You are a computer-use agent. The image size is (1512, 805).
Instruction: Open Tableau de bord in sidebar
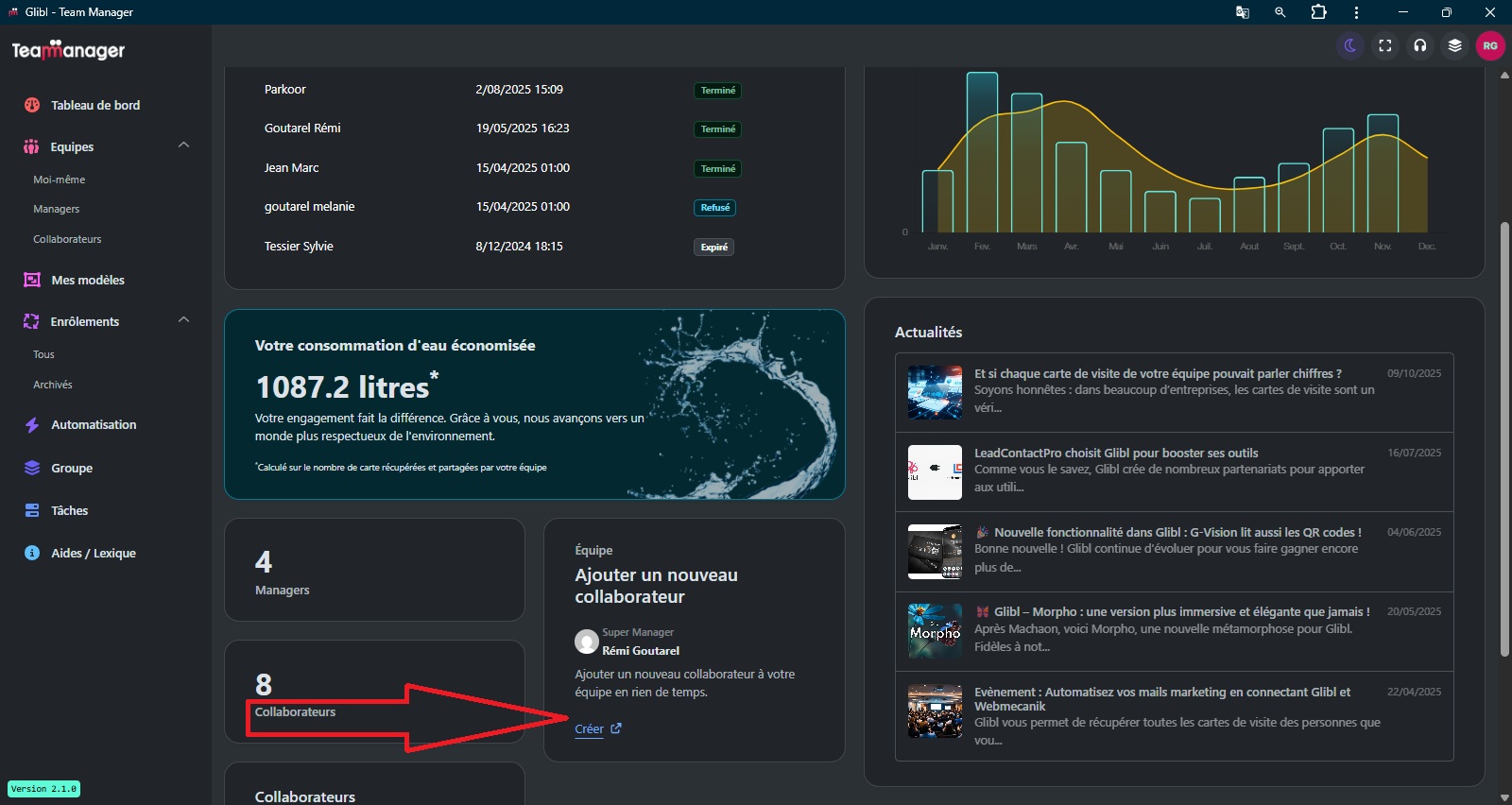click(94, 105)
